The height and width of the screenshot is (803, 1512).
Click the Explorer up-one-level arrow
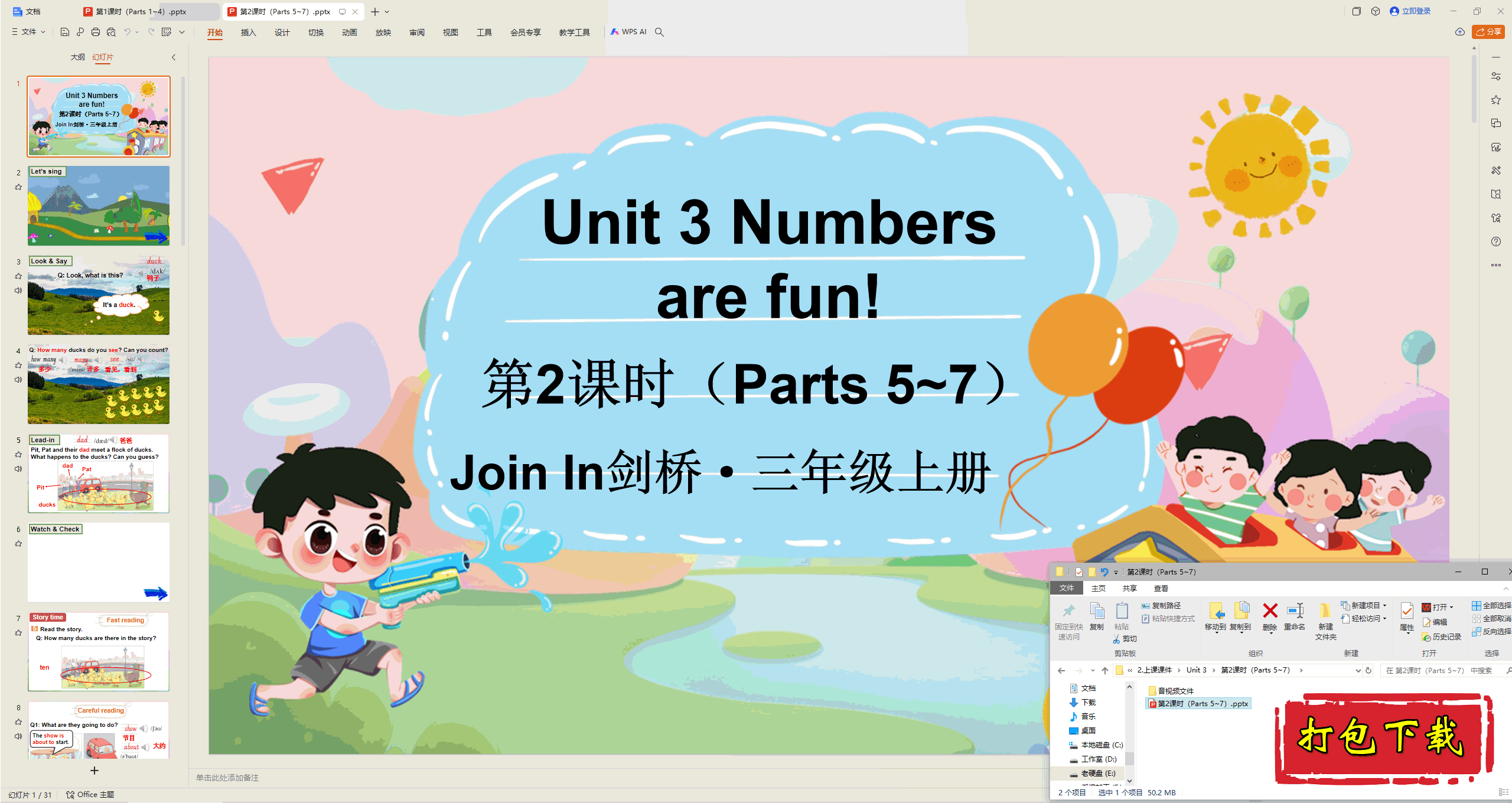[x=1105, y=670]
